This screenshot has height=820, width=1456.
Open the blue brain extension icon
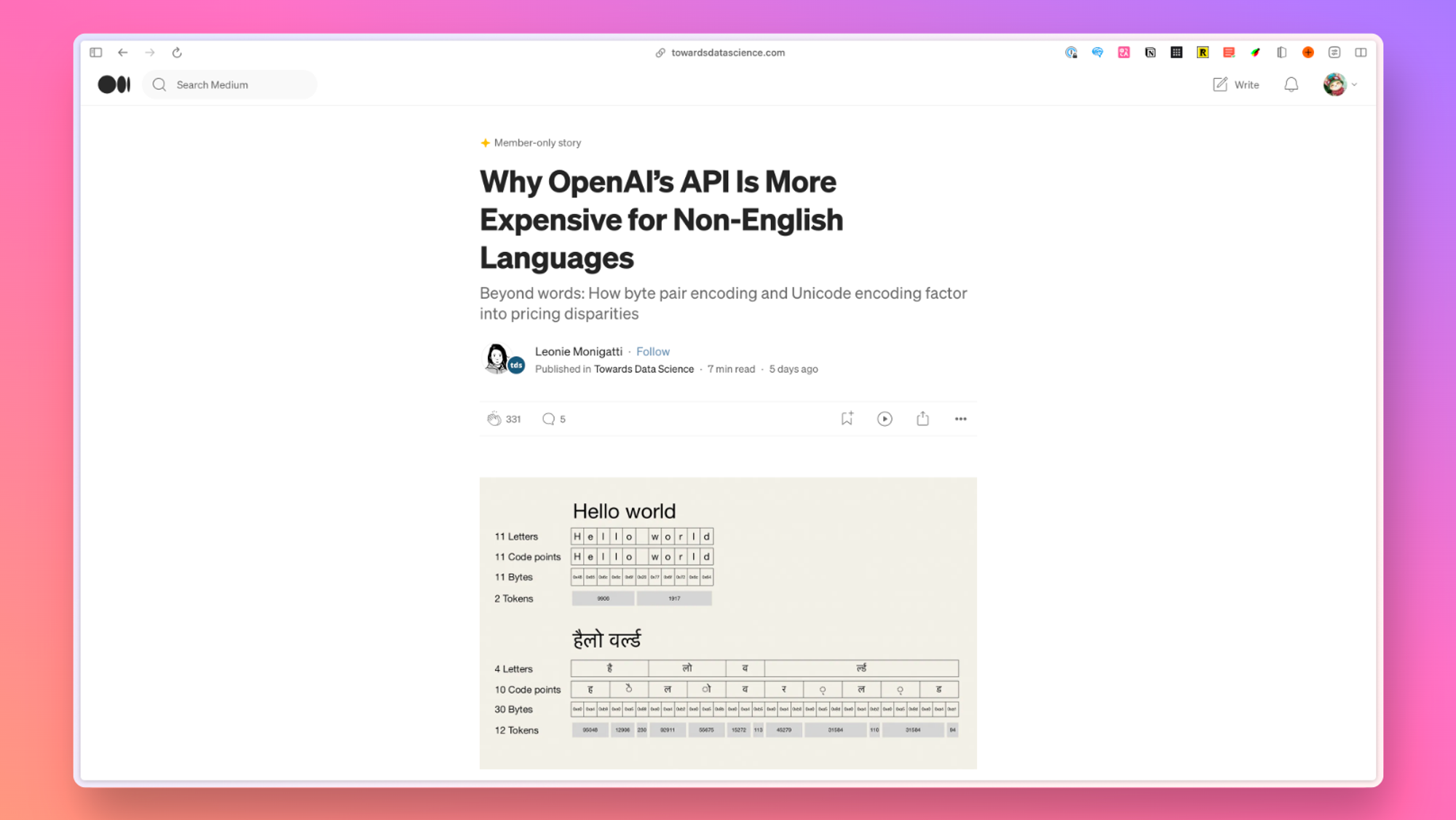coord(1097,52)
